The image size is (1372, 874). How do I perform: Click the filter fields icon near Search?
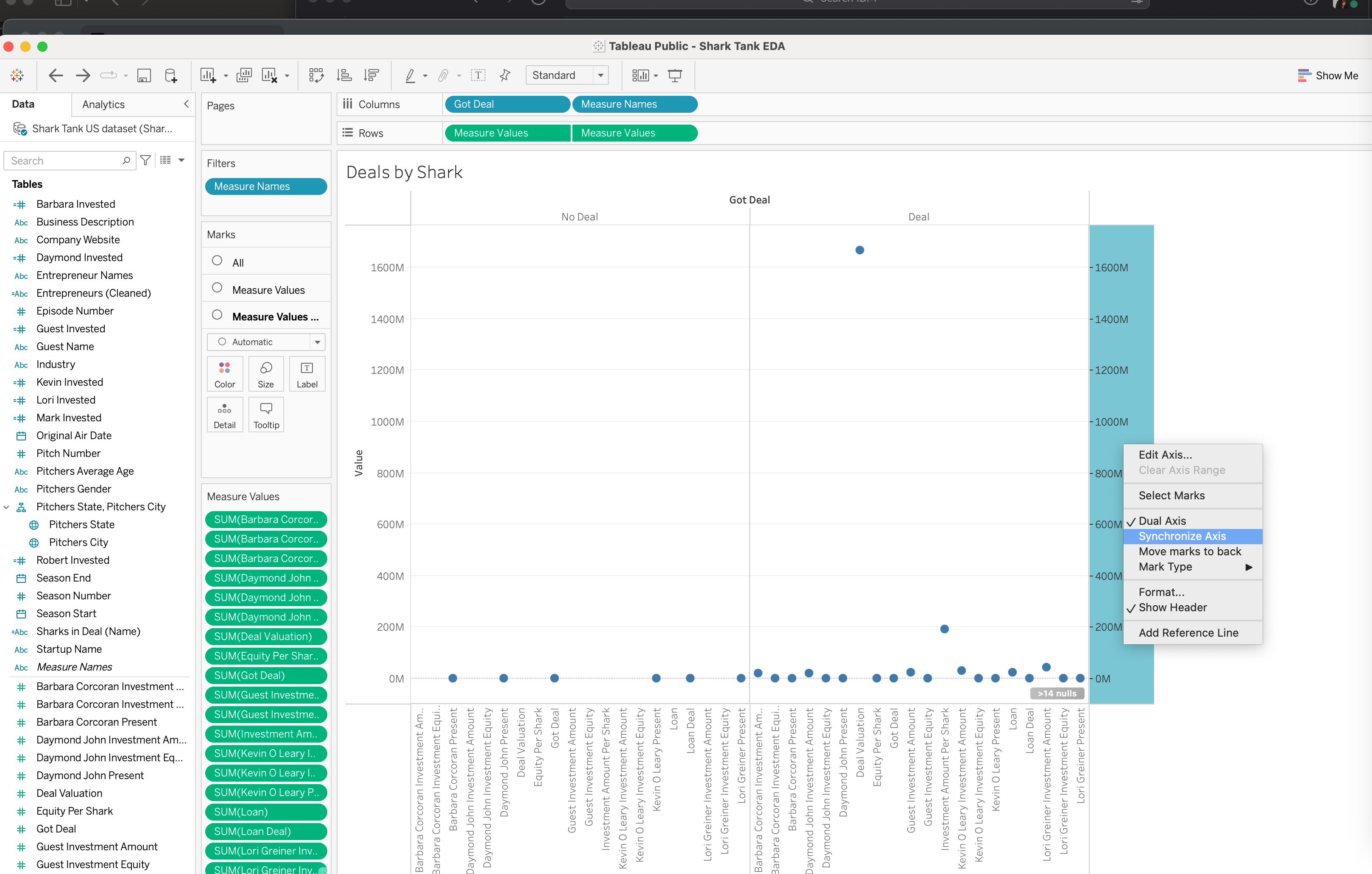pos(146,161)
